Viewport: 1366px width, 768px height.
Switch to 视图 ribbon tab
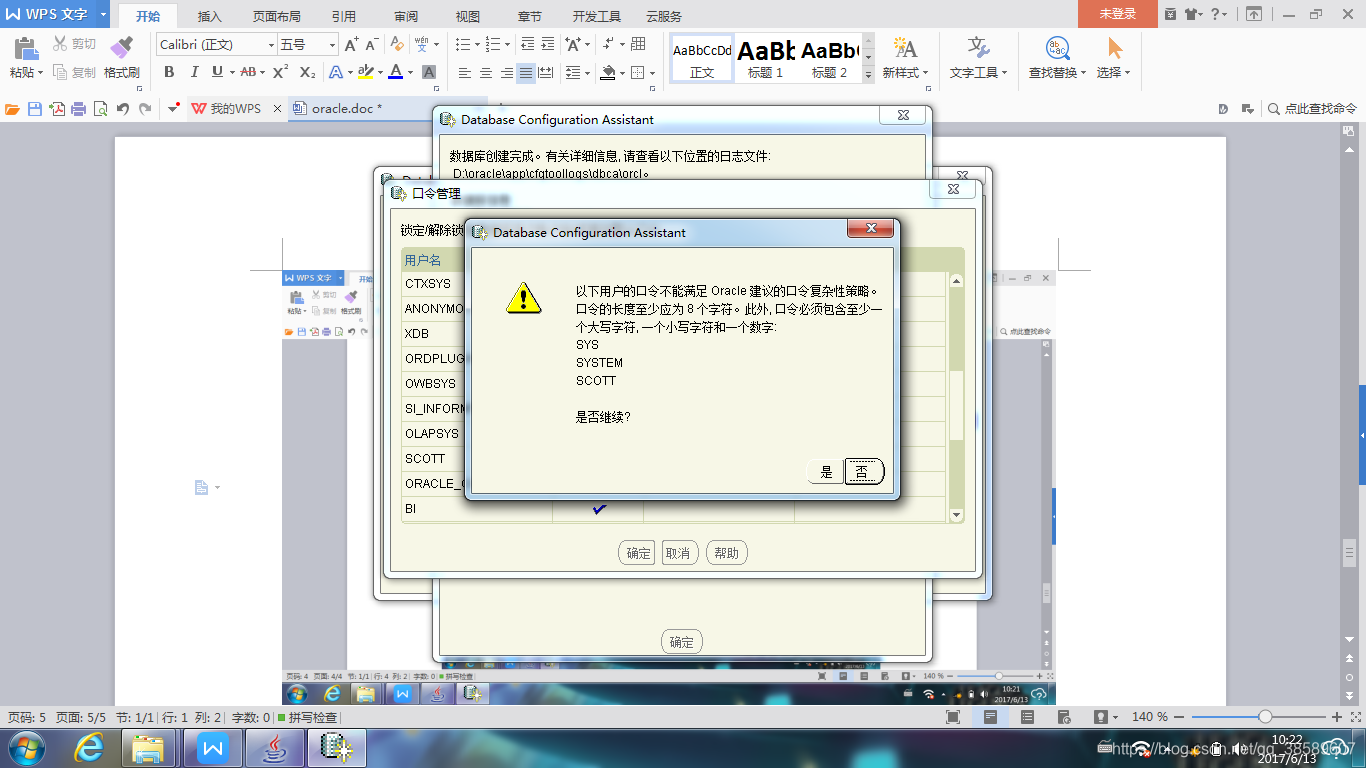click(468, 16)
